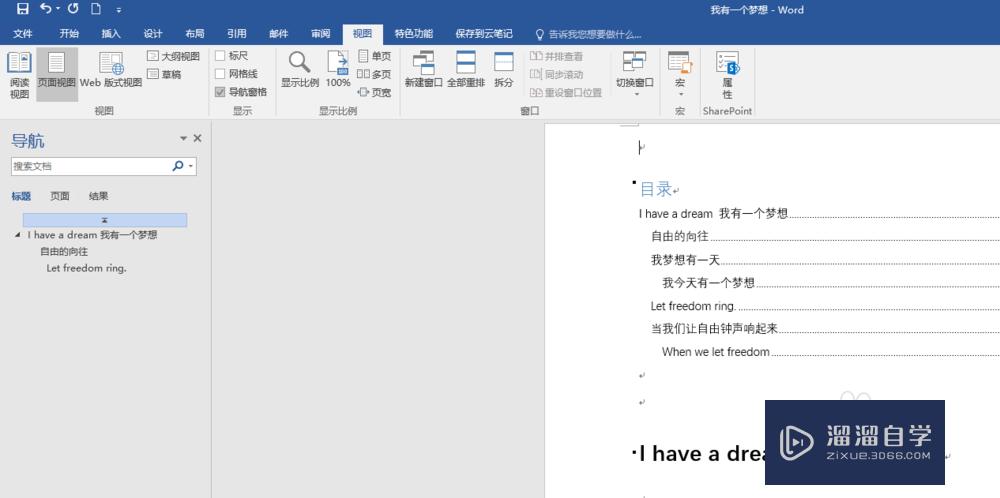The height and width of the screenshot is (498, 1000).
Task: Click 全部重排 arrange all icon
Action: coord(466,70)
